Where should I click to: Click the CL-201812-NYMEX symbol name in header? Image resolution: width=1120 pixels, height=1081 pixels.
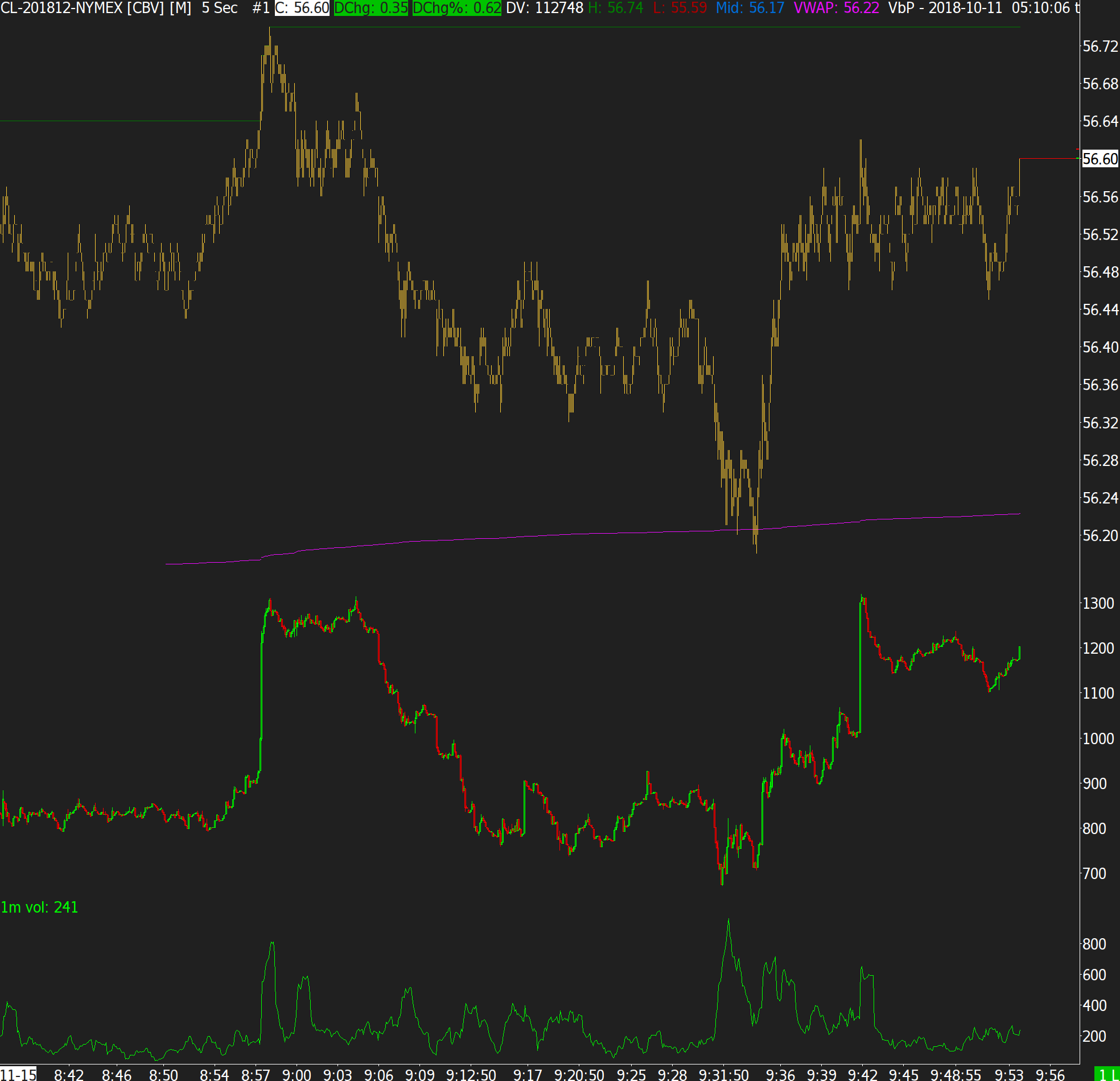61,8
